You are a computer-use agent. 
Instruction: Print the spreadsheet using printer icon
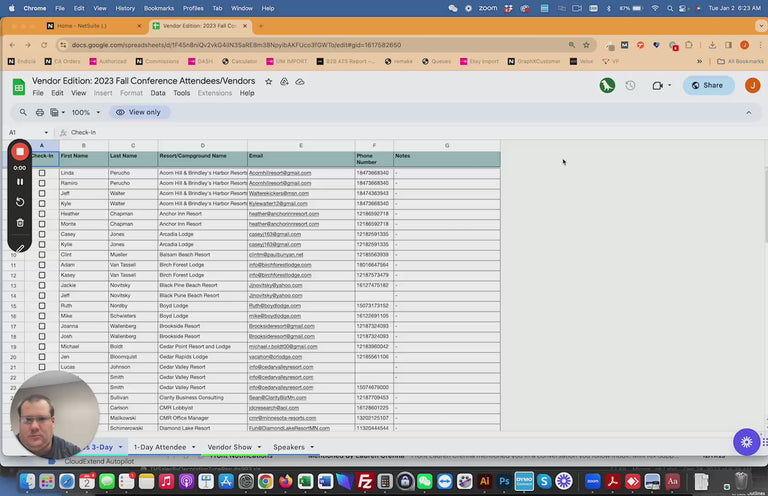(x=40, y=112)
